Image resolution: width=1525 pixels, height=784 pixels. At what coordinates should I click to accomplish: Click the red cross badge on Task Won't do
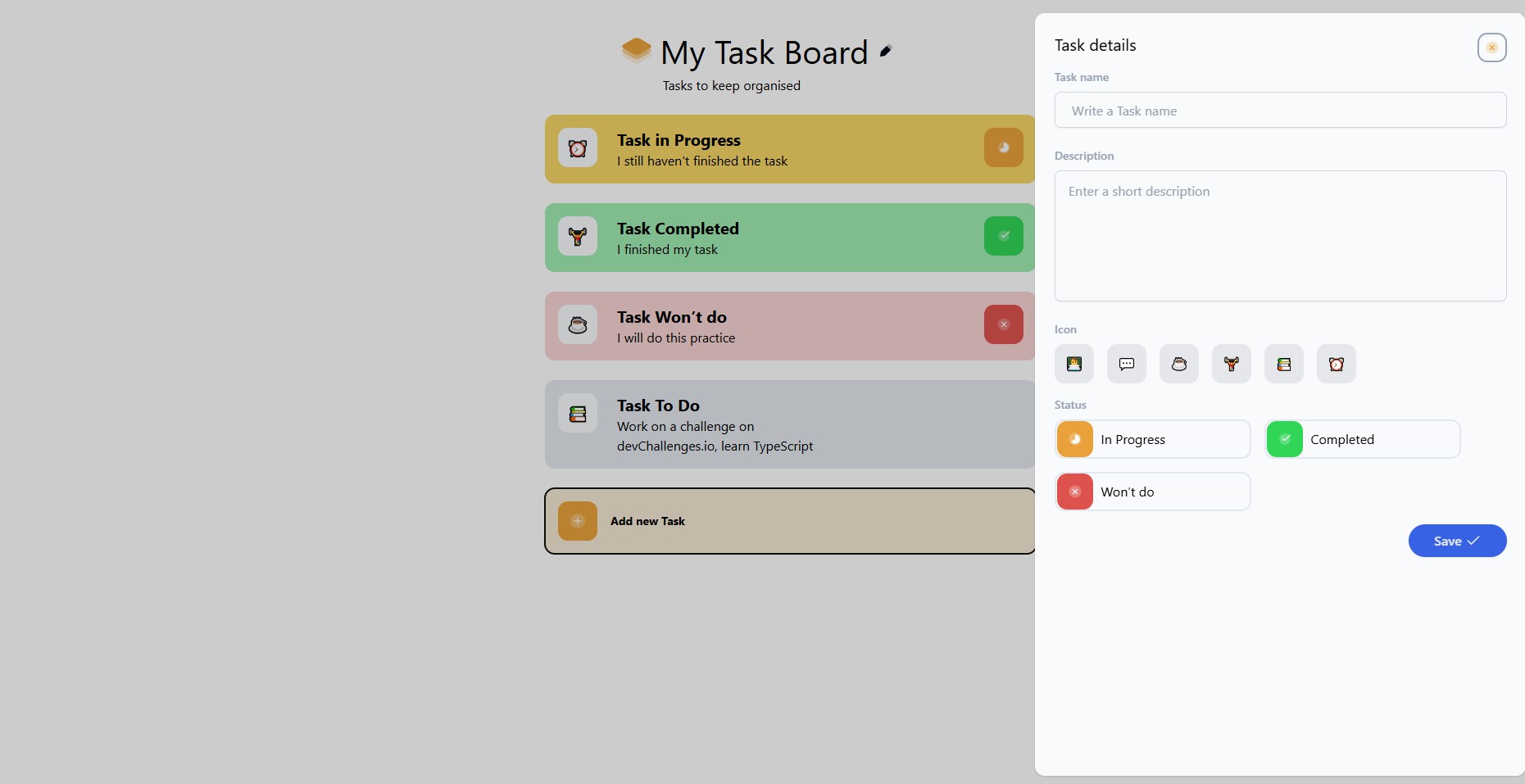(x=1003, y=324)
